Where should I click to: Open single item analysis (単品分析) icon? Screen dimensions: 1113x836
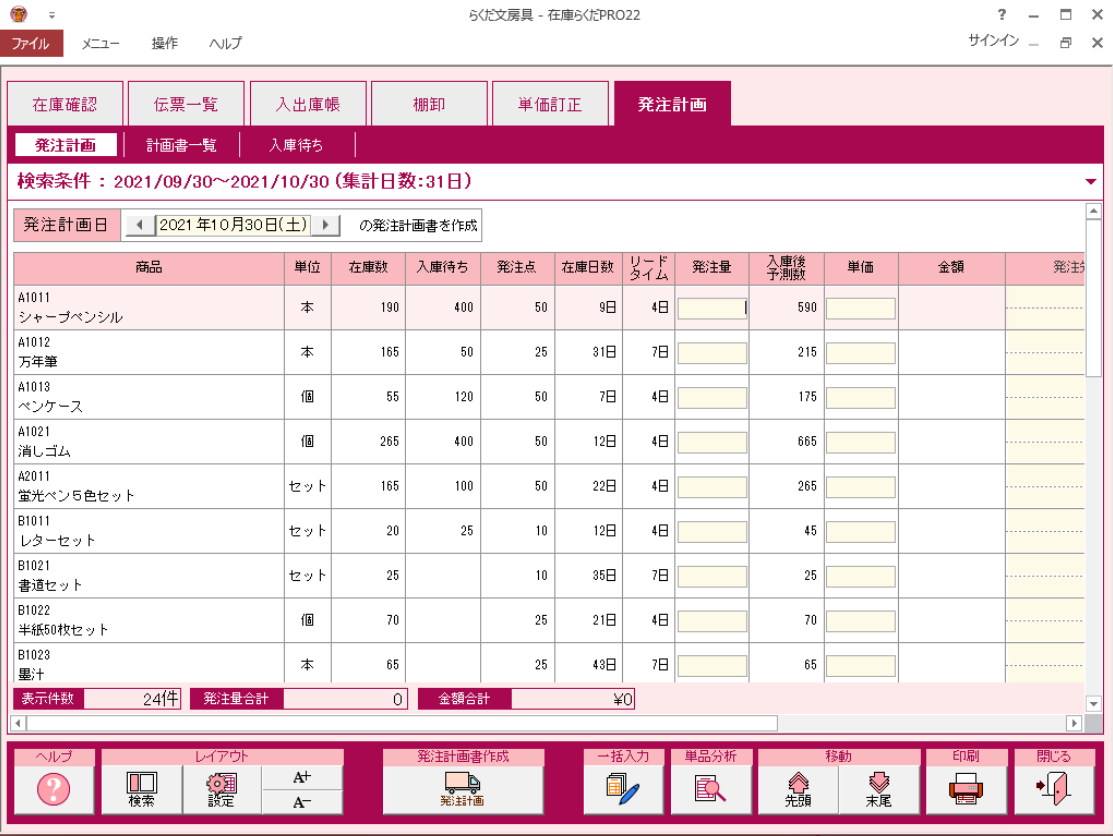point(710,789)
